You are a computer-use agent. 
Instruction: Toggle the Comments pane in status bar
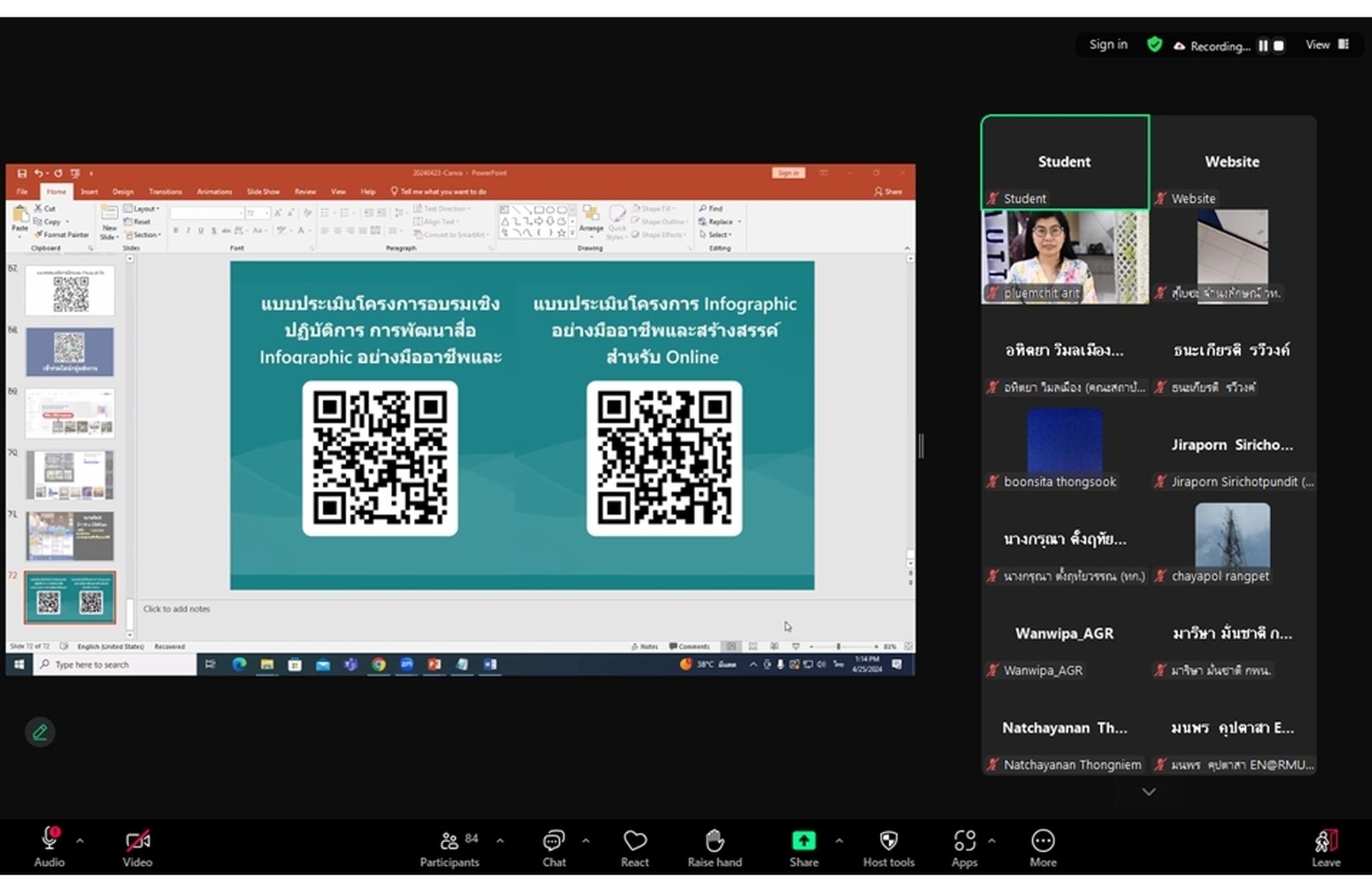(689, 646)
